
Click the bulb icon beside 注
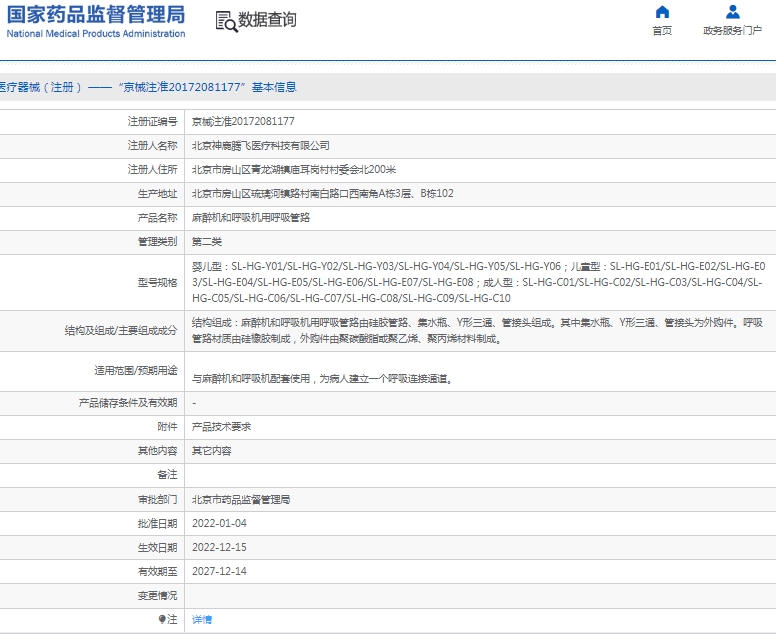pos(162,619)
